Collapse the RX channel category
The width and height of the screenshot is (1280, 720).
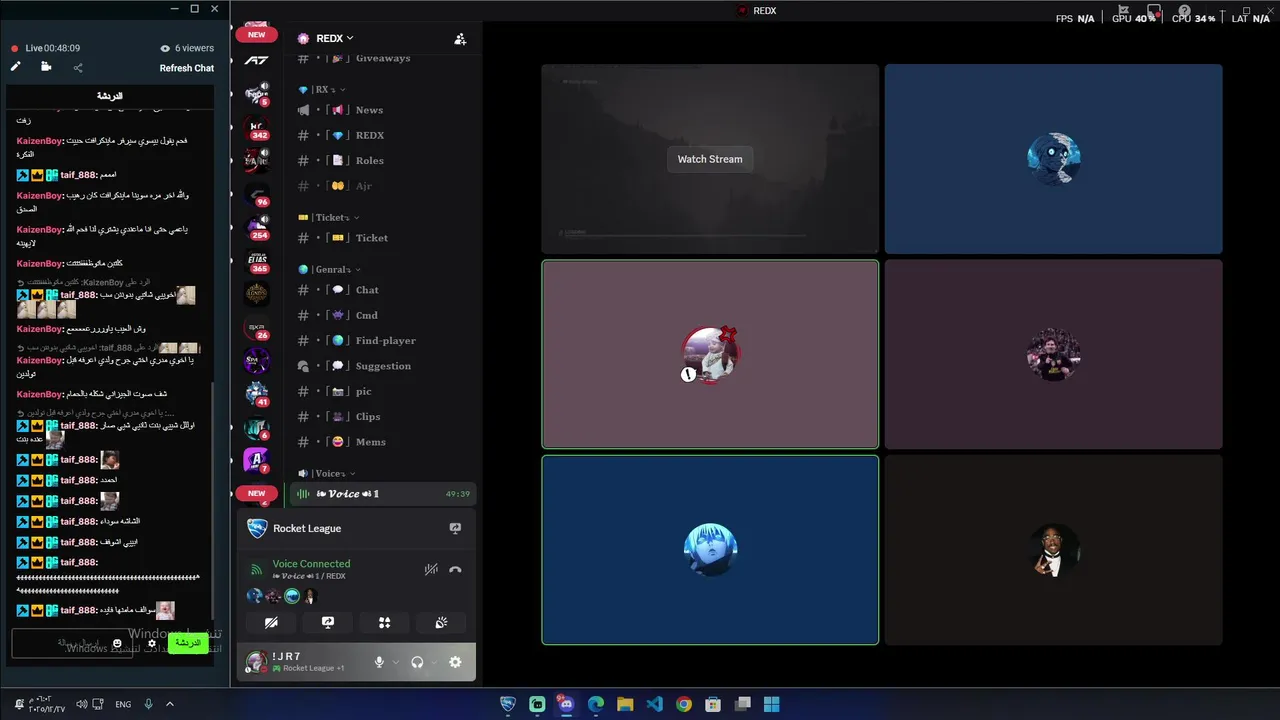point(322,90)
